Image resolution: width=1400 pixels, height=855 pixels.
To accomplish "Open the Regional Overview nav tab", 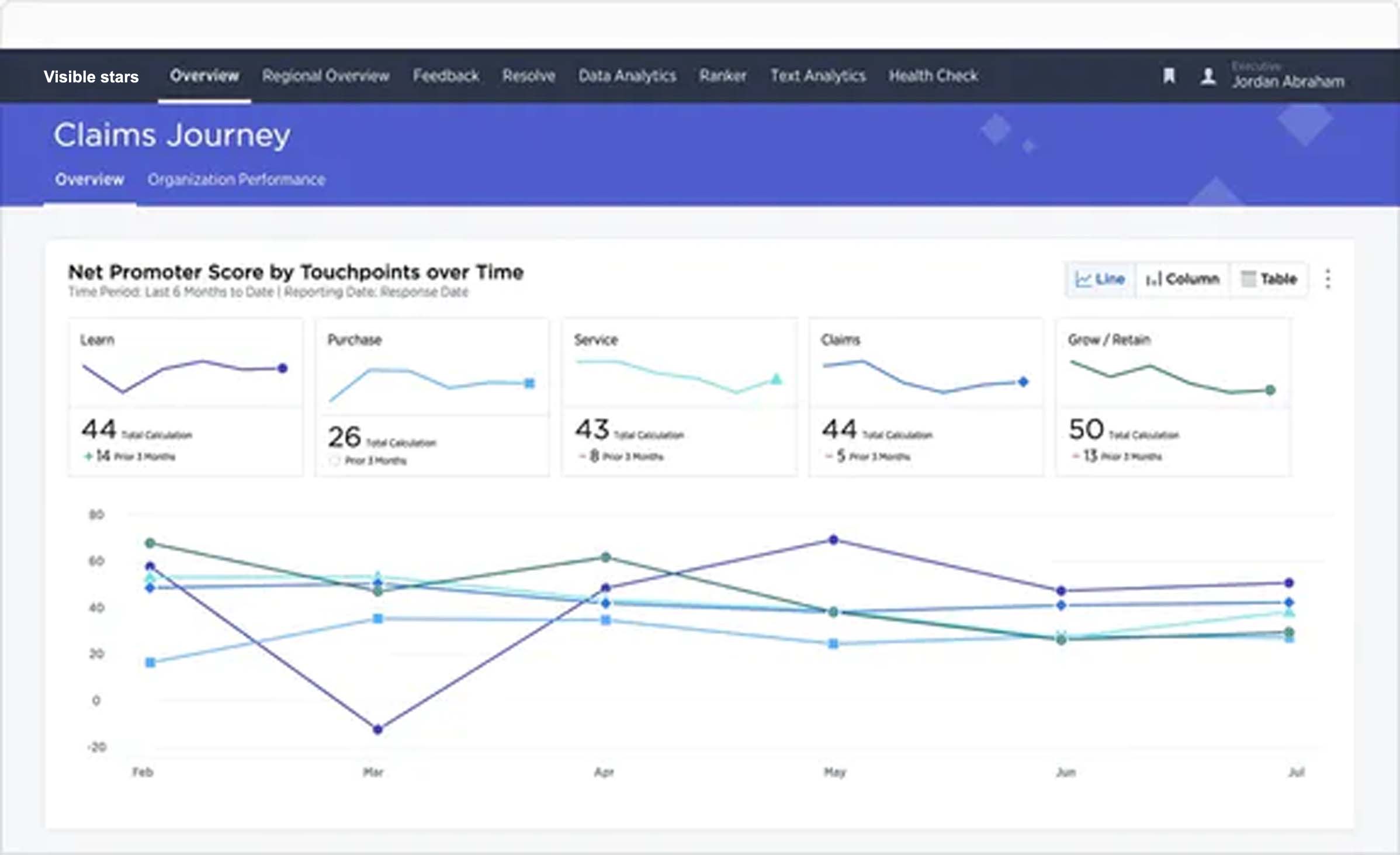I will (x=325, y=76).
